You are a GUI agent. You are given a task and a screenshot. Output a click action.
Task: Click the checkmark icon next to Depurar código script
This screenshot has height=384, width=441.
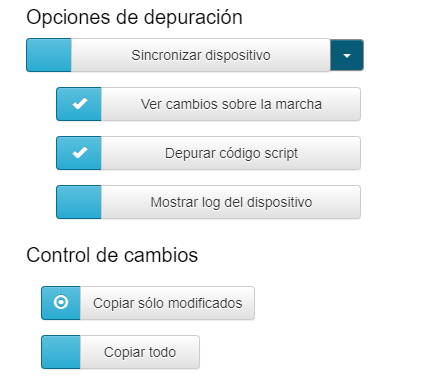[x=80, y=153]
